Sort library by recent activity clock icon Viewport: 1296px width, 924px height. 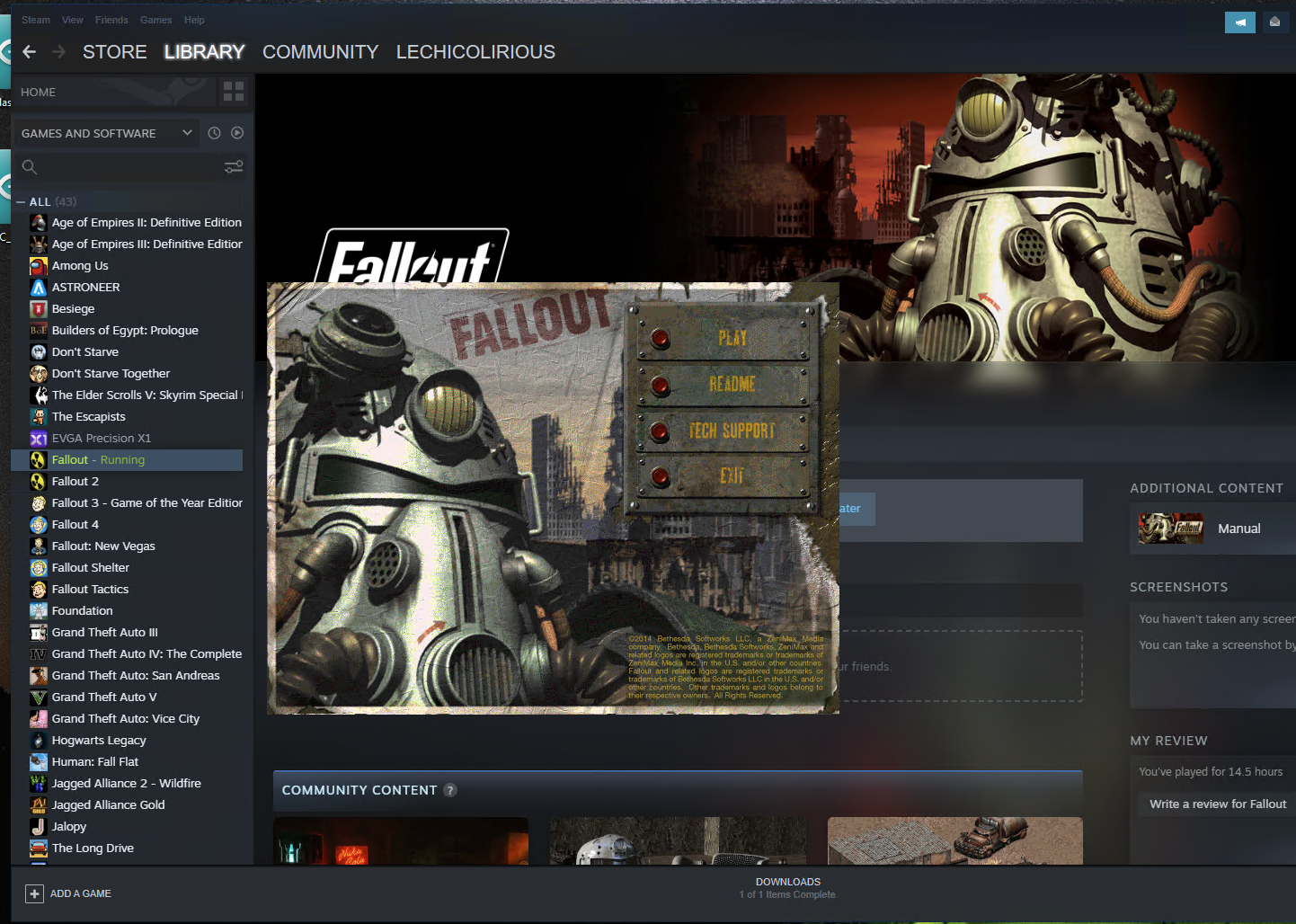214,133
